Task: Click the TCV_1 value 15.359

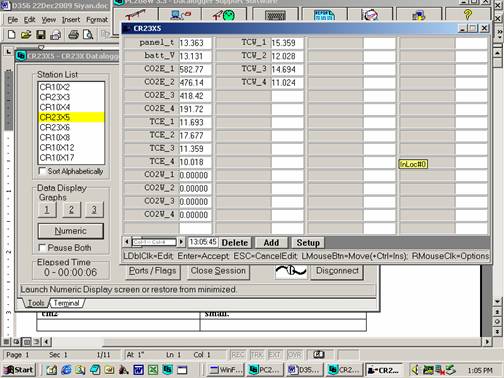Action: coord(287,43)
